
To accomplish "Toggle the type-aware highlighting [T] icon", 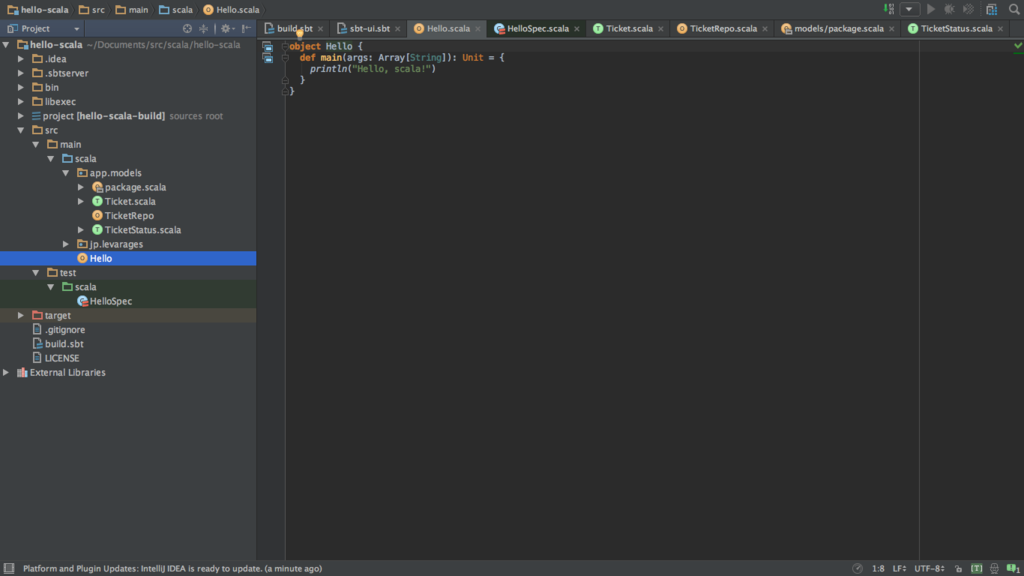I will [976, 569].
